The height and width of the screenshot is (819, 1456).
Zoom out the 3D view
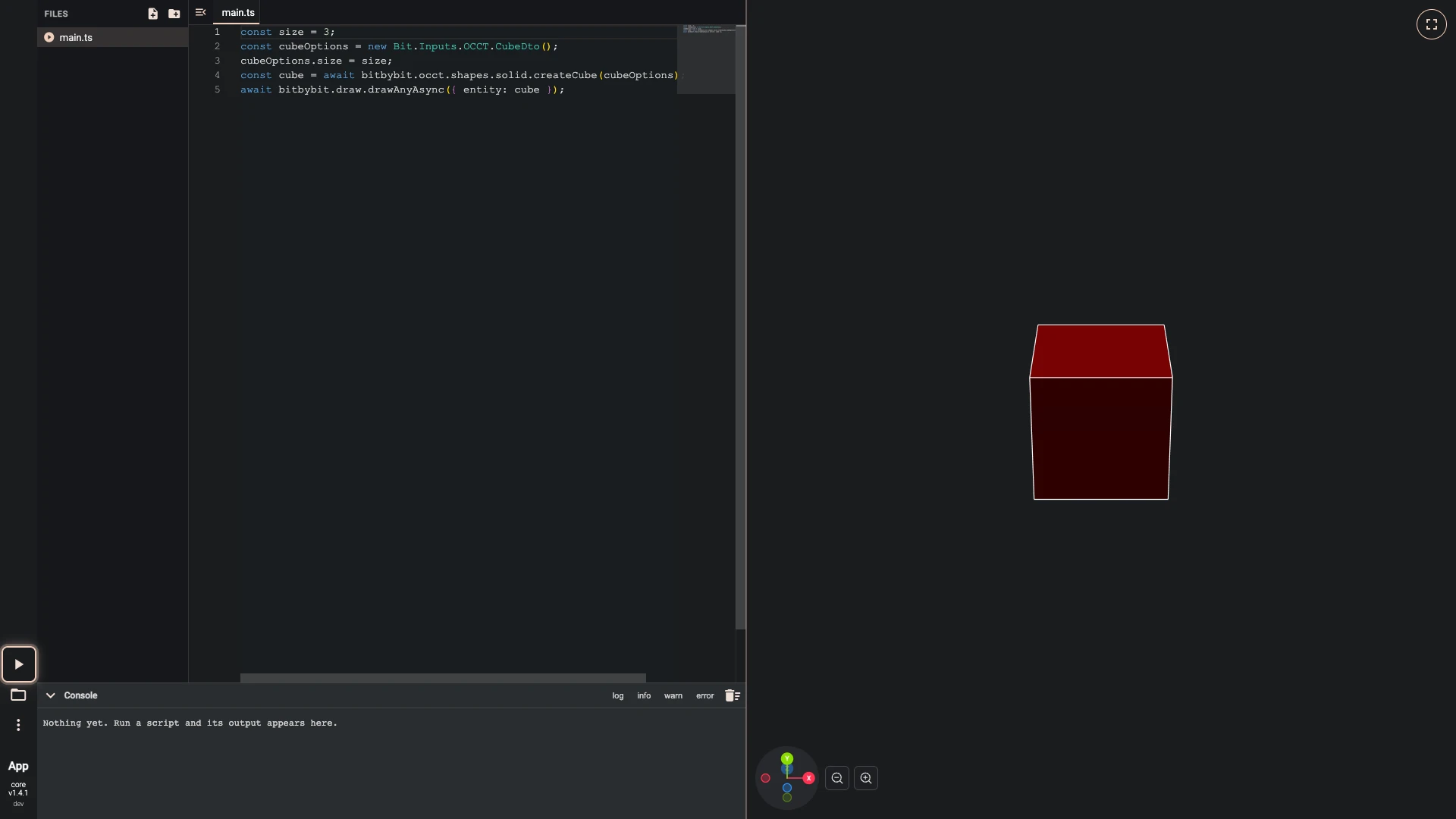(837, 778)
